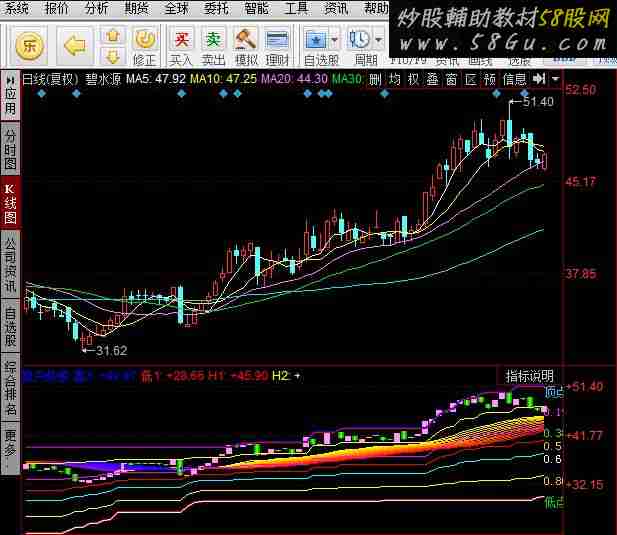Click the 区 range button
Screen dimensions: 617x535
pos(471,79)
